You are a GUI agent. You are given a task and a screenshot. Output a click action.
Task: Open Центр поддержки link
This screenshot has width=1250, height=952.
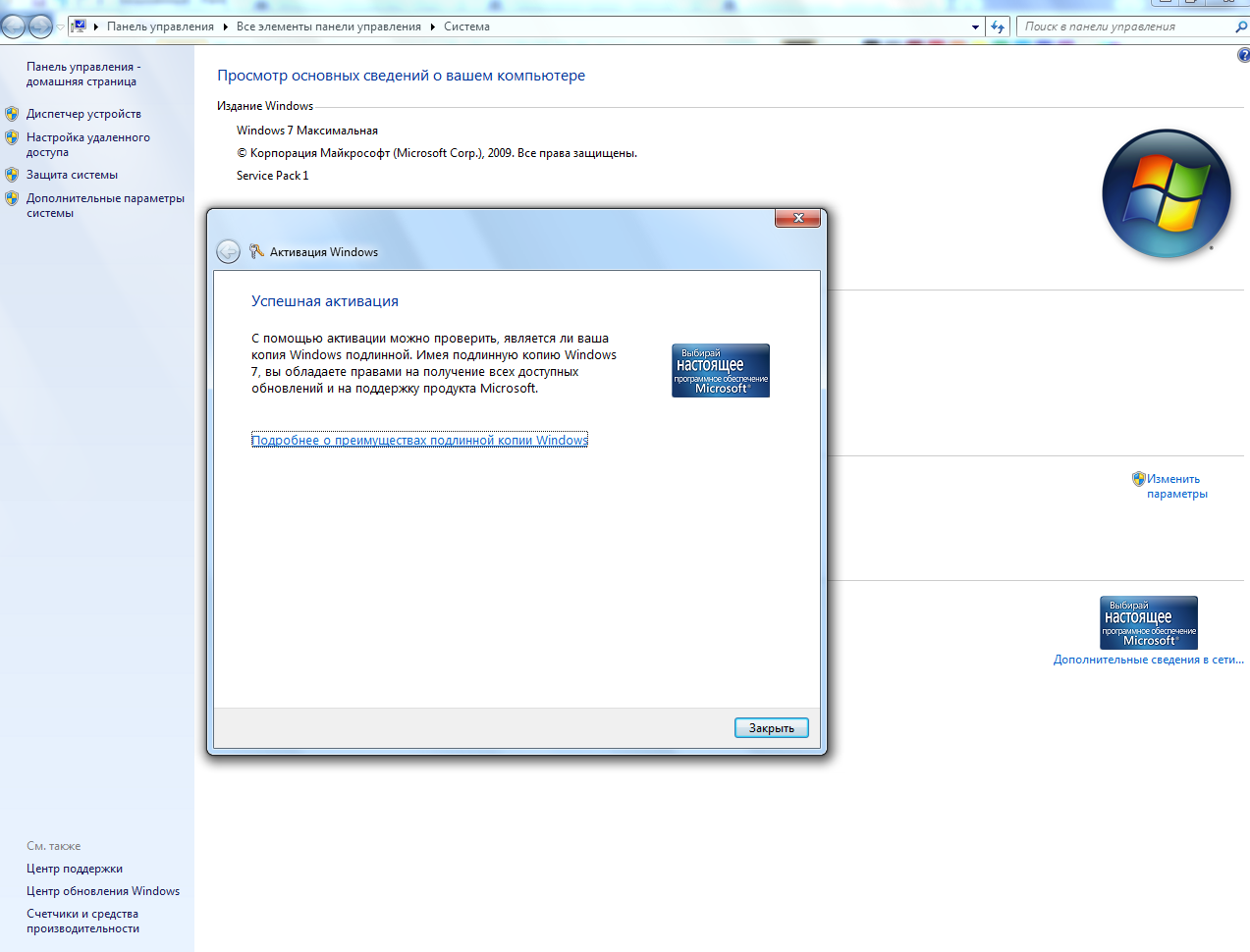(75, 869)
